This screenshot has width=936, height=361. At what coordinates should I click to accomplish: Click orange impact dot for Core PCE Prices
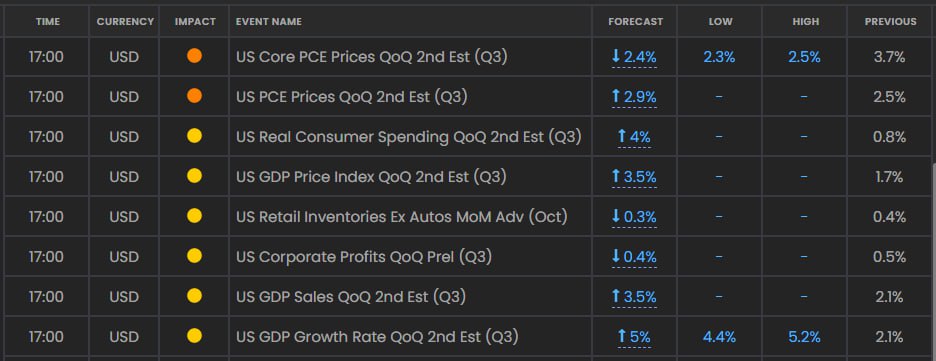click(194, 56)
